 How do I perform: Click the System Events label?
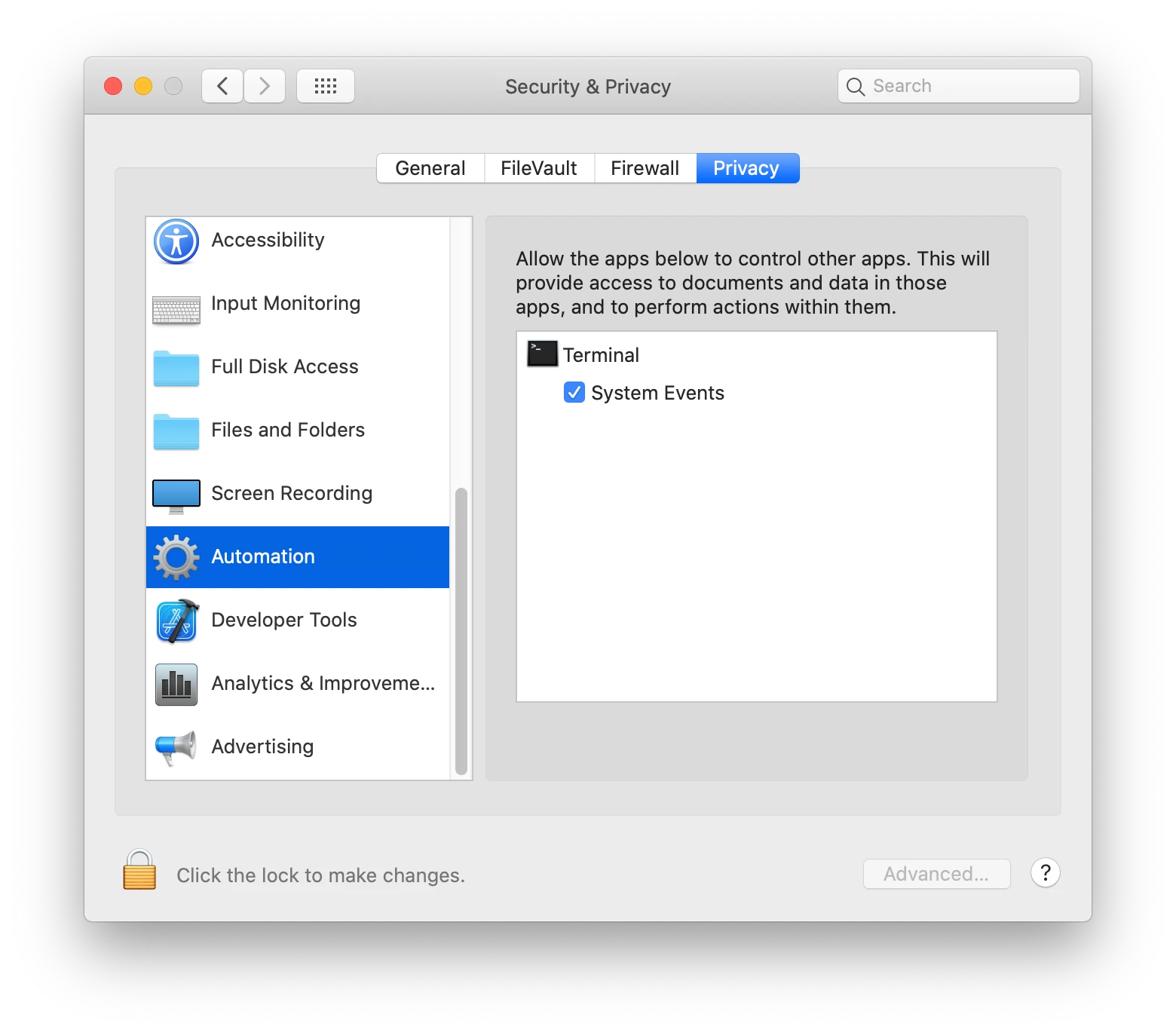(x=657, y=393)
